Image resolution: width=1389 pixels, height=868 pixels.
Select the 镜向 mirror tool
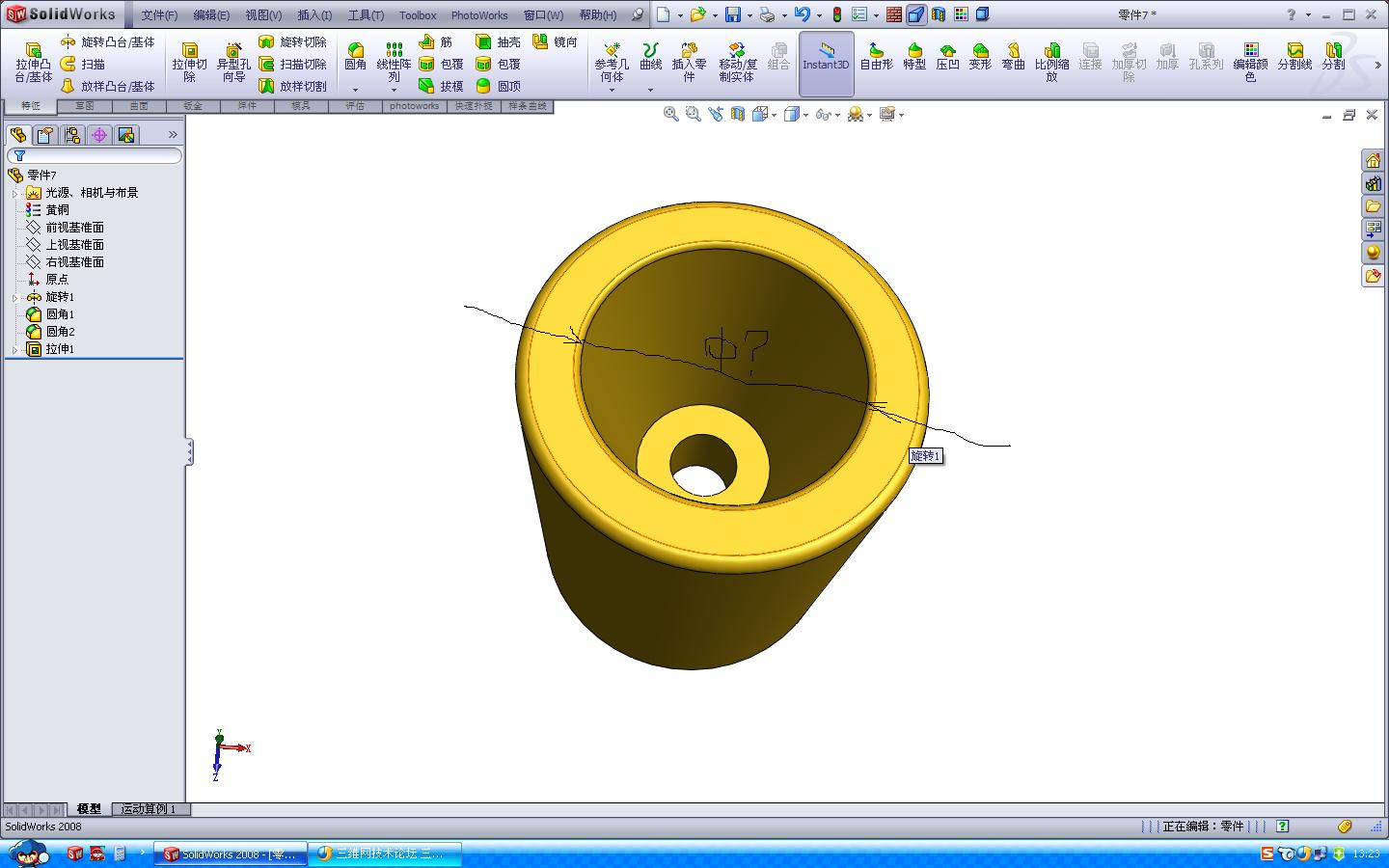(555, 42)
